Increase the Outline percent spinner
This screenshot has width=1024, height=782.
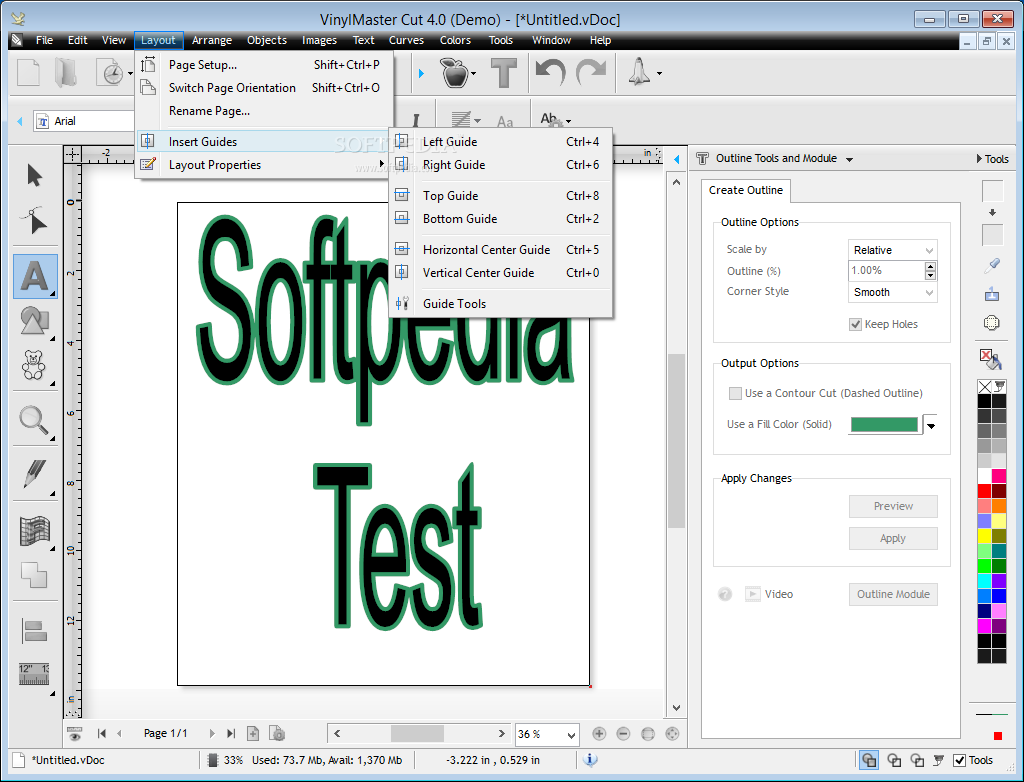pyautogui.click(x=931, y=266)
